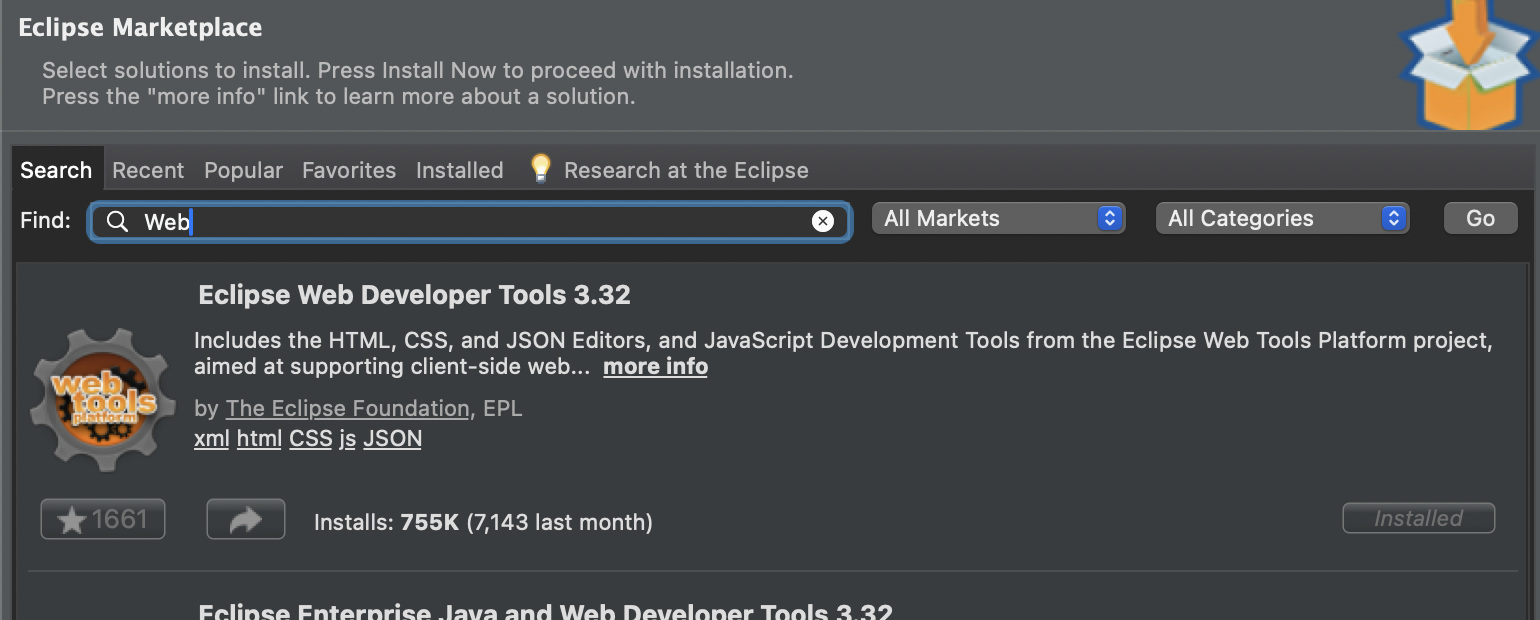This screenshot has height=620, width=1540.
Task: Share Eclipse Web Developer Tools via arrow button
Action: click(246, 519)
